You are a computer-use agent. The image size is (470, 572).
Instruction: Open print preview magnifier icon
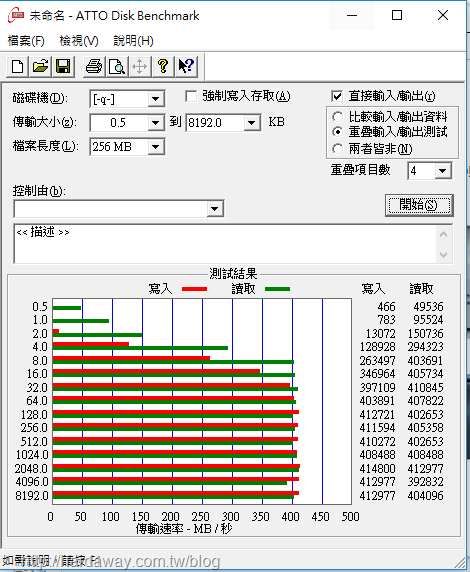tap(117, 67)
